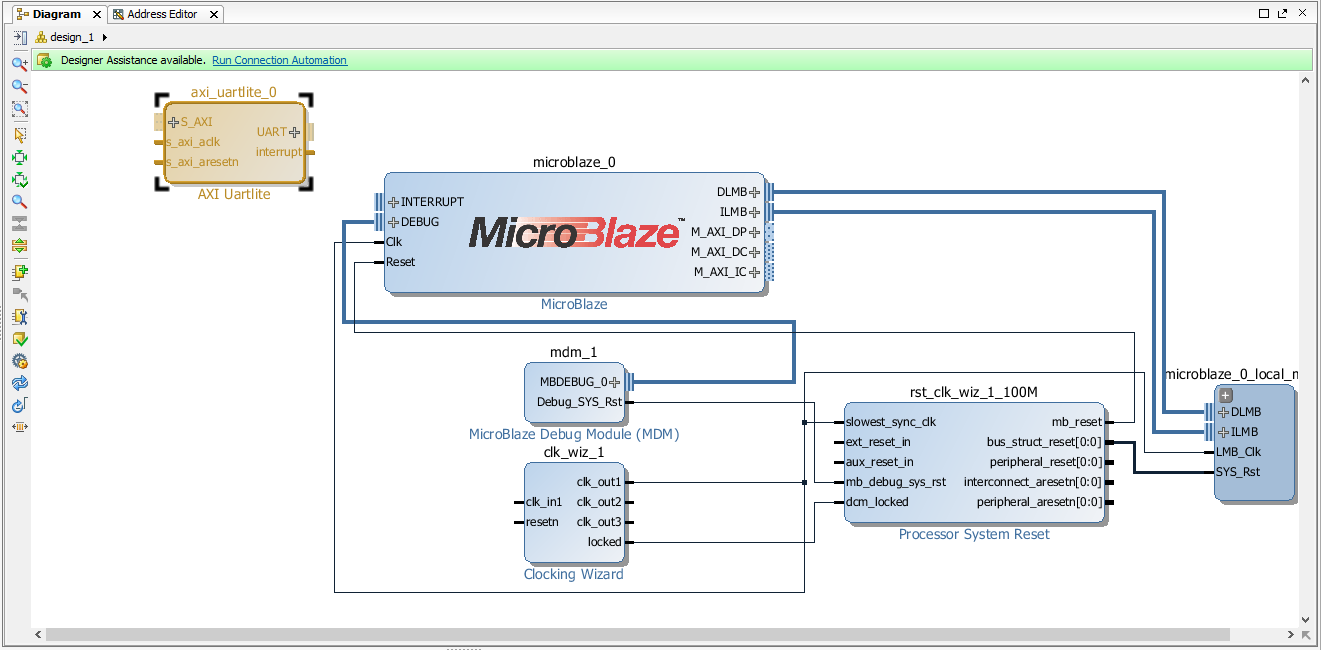
Task: Click the vertical scrollbar down arrow
Action: [1306, 620]
